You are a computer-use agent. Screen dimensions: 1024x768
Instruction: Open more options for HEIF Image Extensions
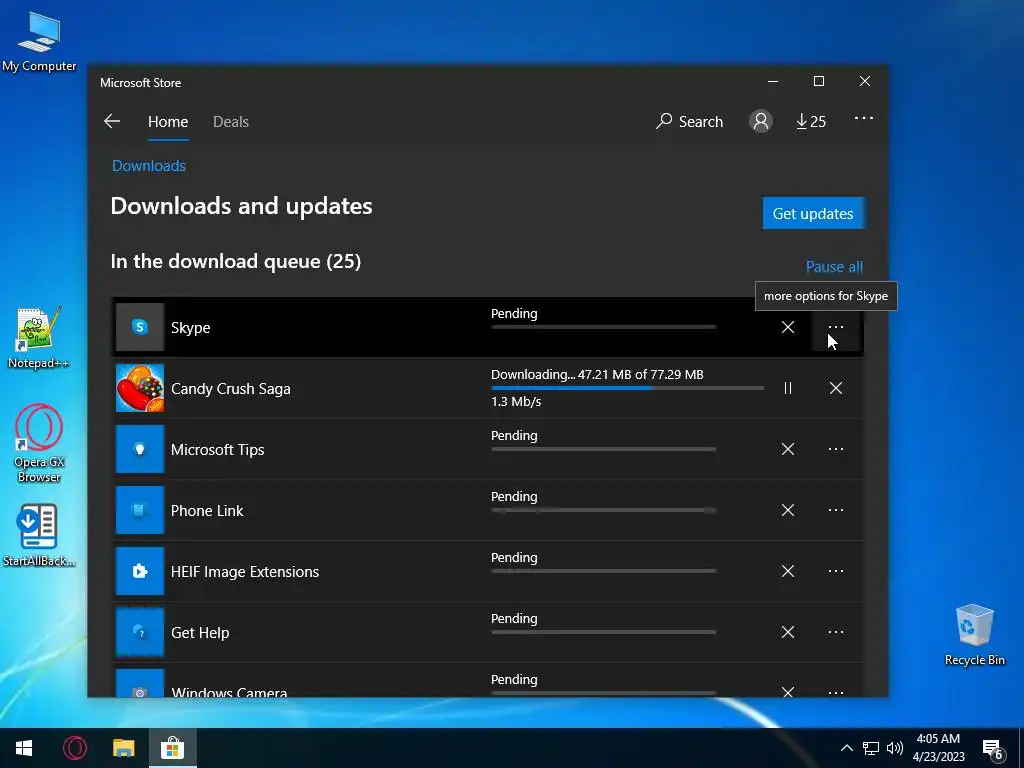[836, 571]
